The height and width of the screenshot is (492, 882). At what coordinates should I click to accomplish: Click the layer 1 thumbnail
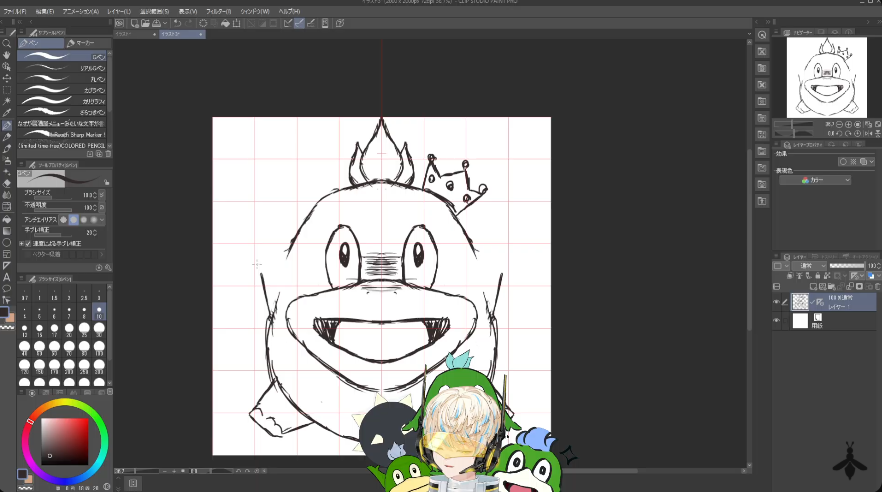click(x=800, y=302)
